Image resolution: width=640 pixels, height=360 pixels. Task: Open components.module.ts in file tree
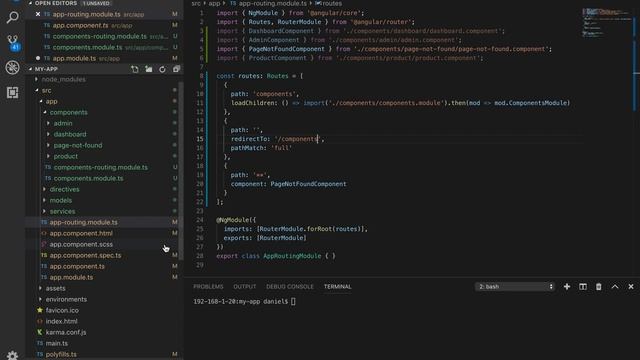point(88,178)
